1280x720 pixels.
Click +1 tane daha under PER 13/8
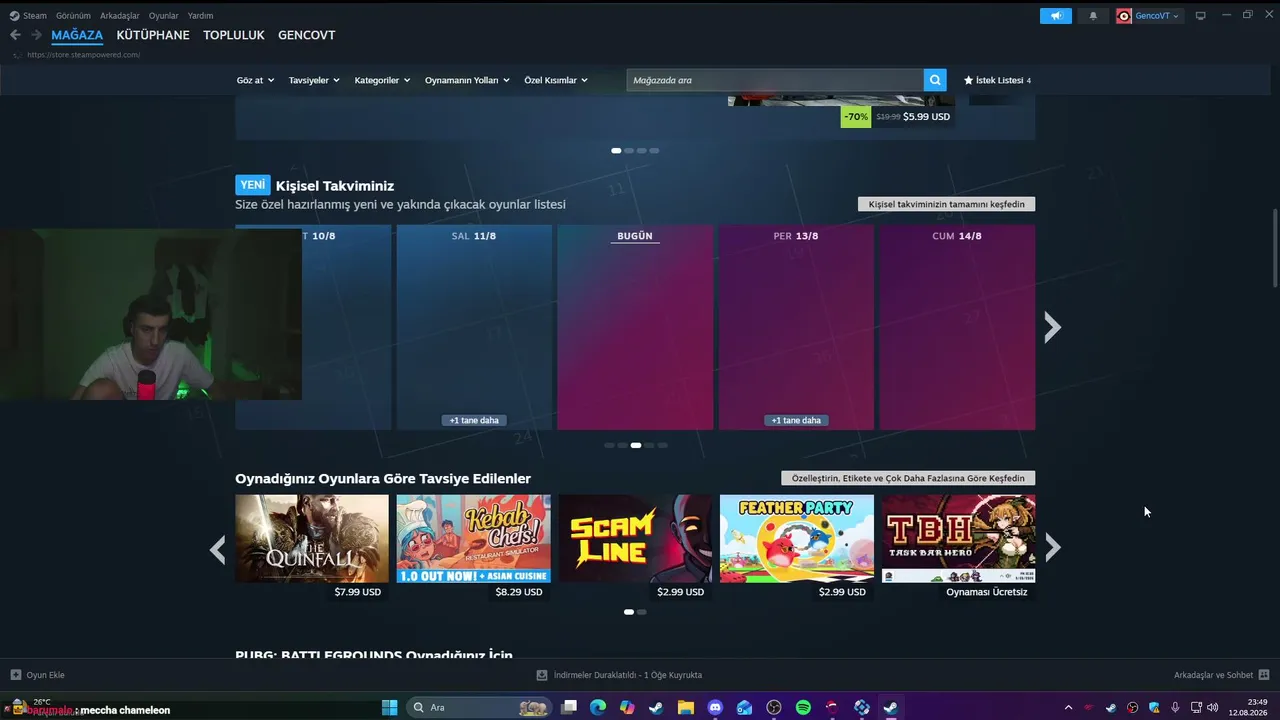pos(796,420)
